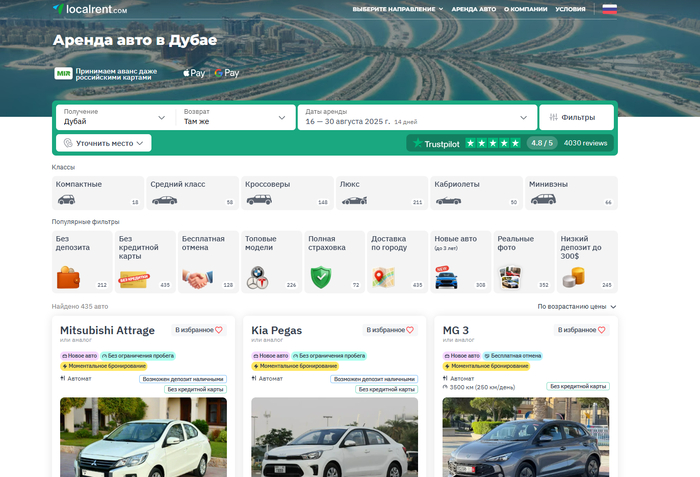The width and height of the screenshot is (700, 477).
Task: Open Условия menu item
Action: pos(570,9)
